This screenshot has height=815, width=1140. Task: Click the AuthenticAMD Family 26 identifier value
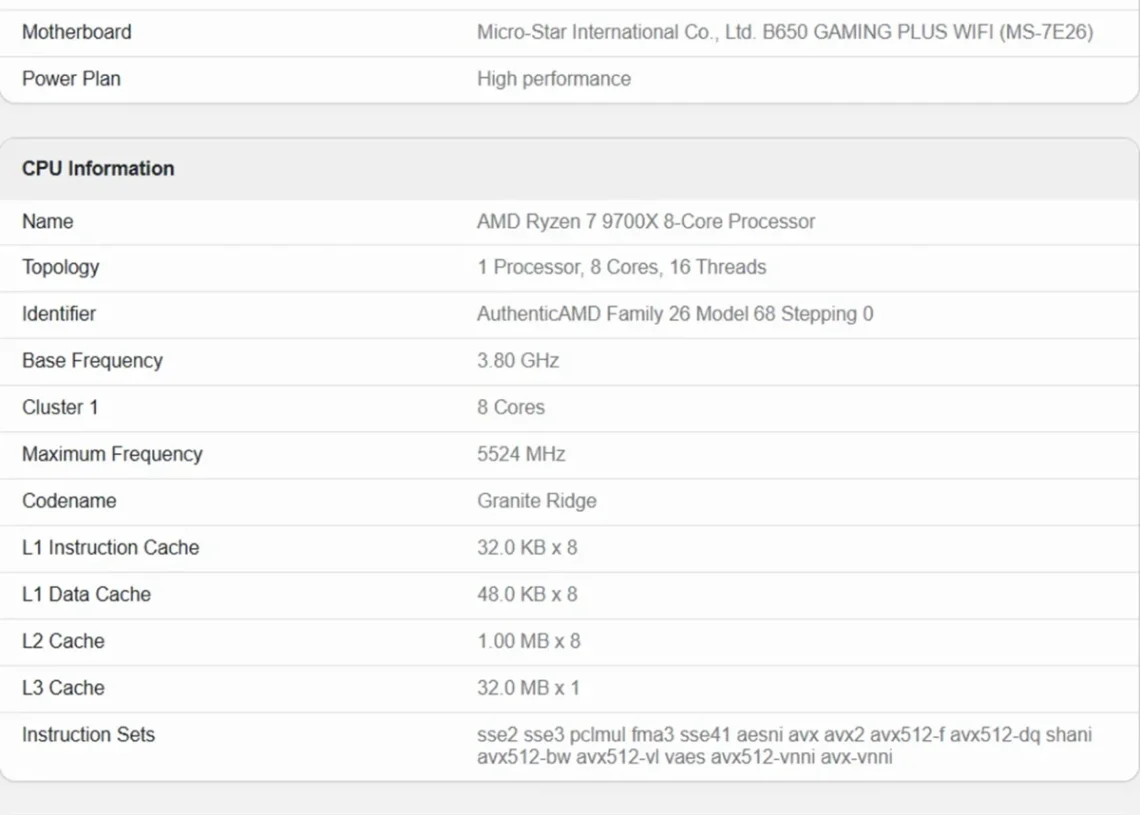click(x=675, y=314)
